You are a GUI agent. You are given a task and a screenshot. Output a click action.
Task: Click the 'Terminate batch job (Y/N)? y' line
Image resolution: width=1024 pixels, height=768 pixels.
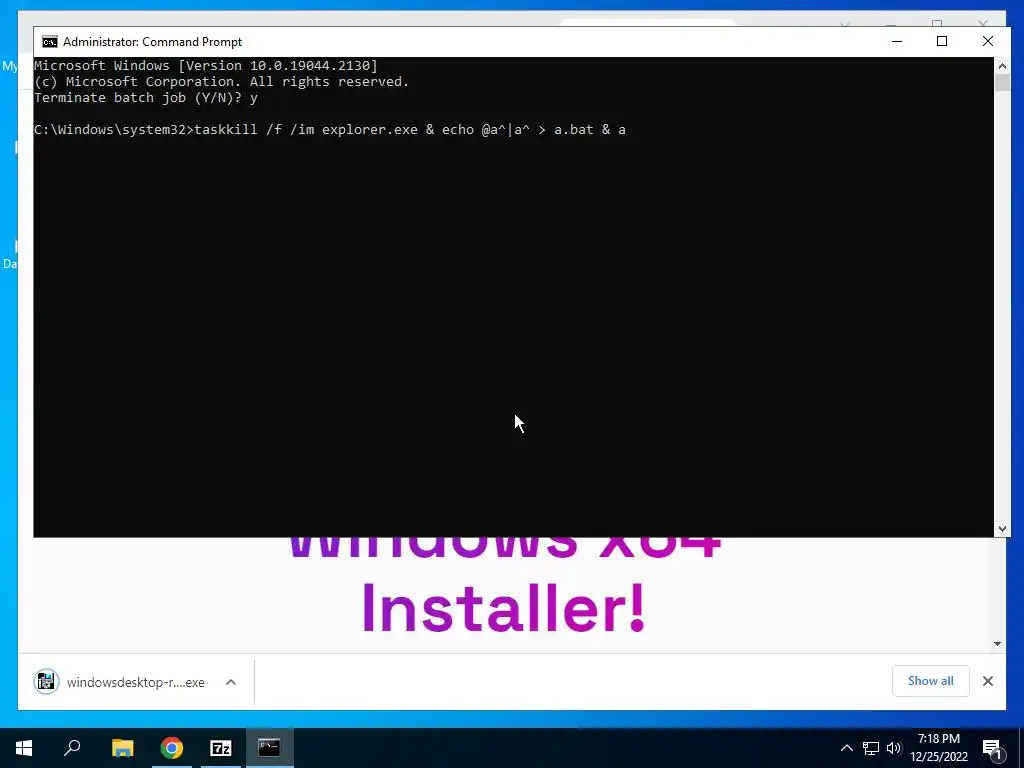(x=146, y=98)
